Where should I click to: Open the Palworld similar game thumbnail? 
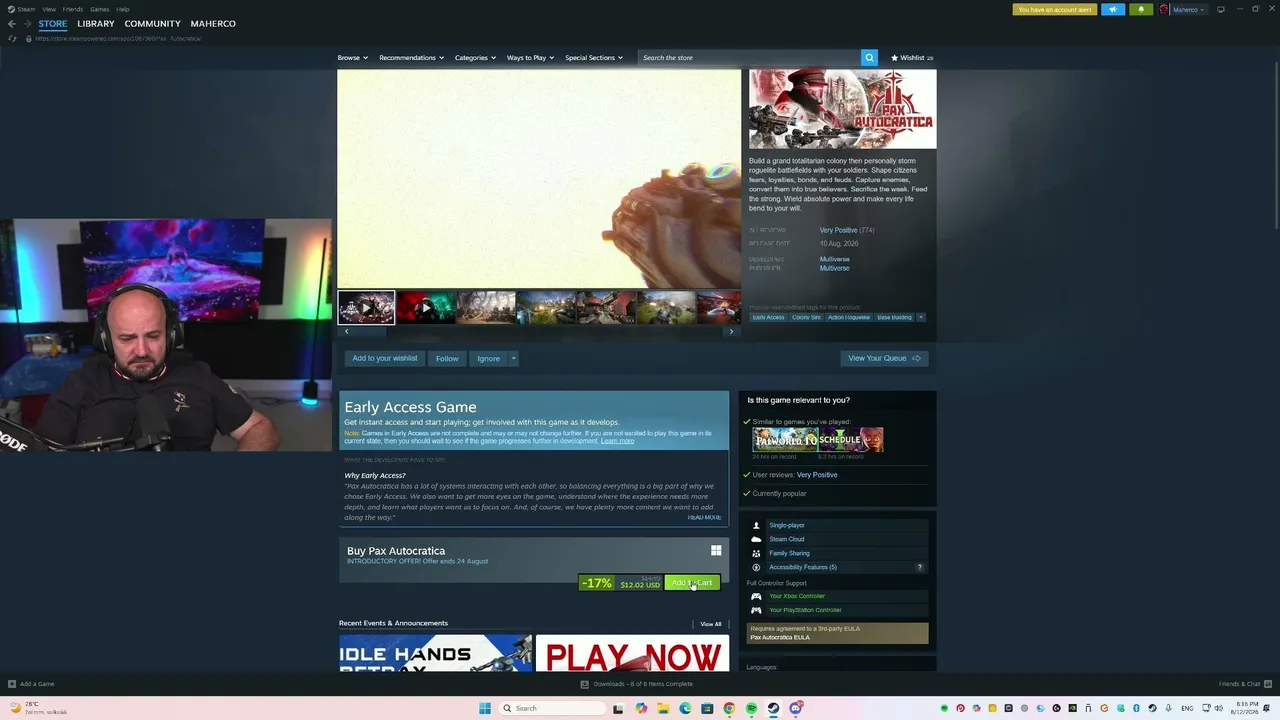click(x=785, y=440)
